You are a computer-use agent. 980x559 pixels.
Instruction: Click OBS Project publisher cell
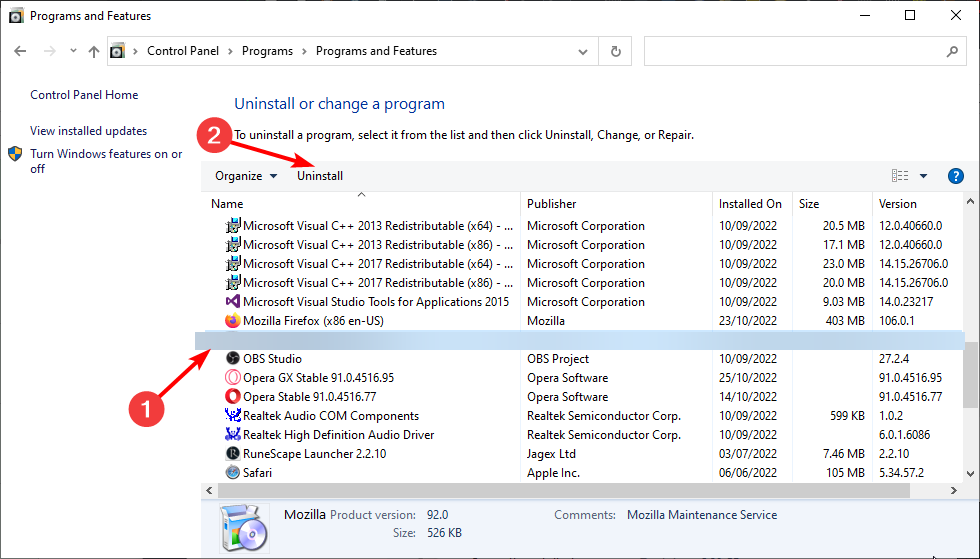click(558, 359)
